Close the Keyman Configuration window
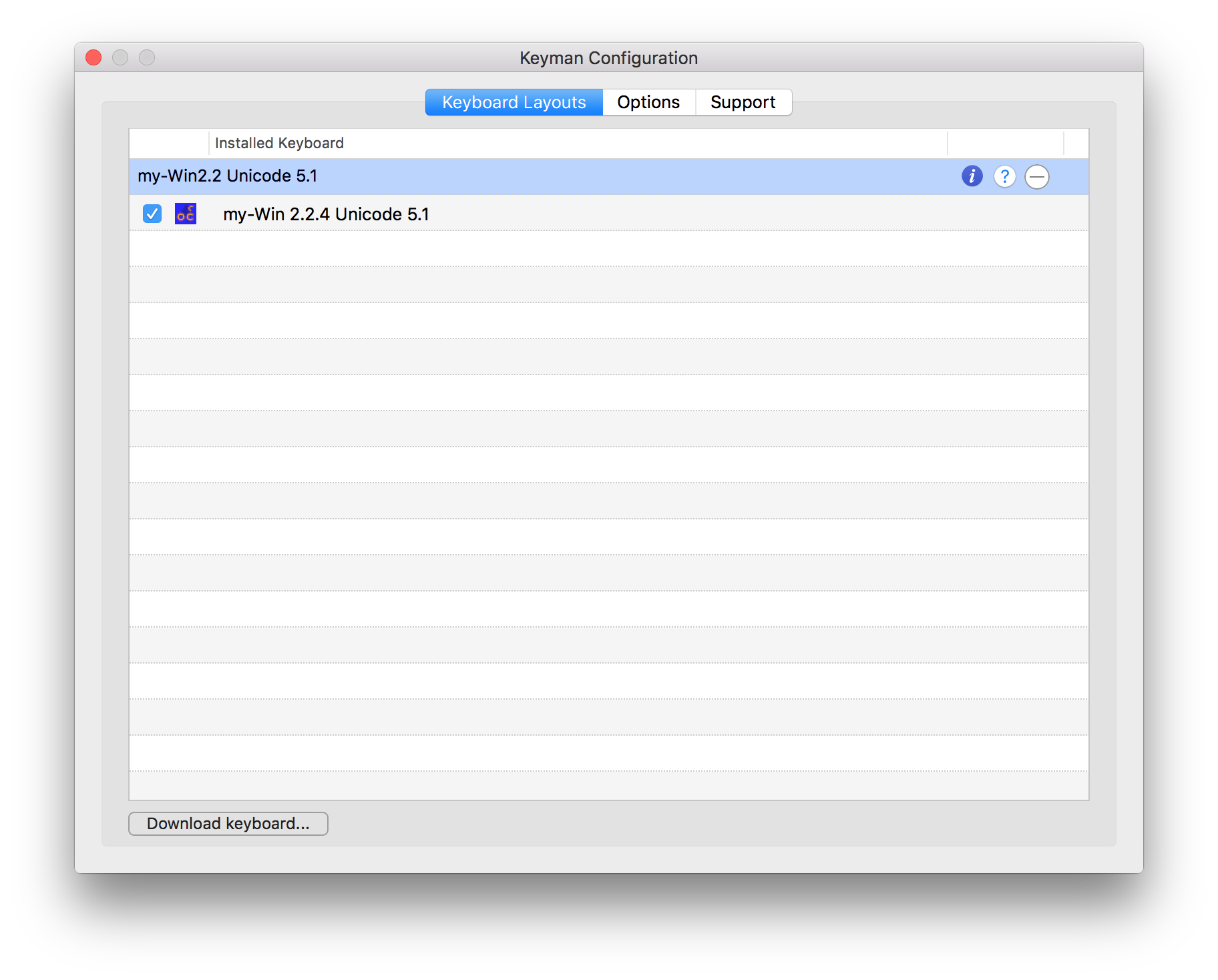This screenshot has height=980, width=1218. click(93, 58)
